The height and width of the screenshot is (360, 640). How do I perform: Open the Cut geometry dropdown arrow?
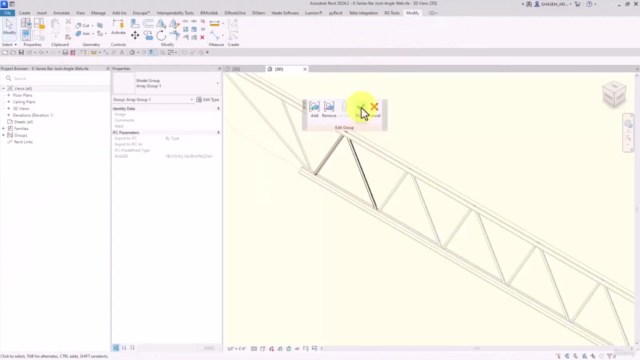click(x=92, y=25)
